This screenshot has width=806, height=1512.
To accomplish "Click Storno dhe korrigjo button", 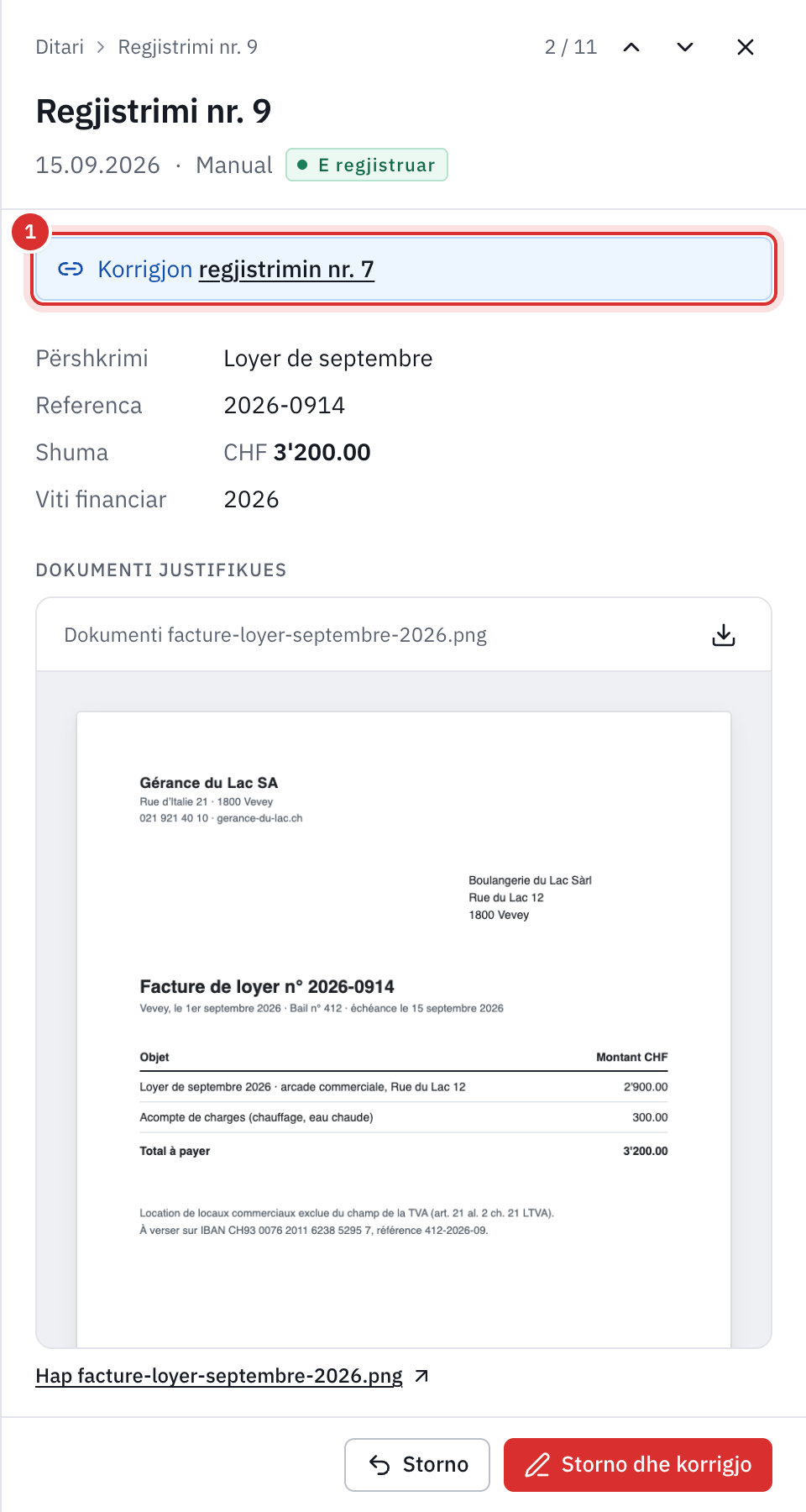I will pos(638,1465).
